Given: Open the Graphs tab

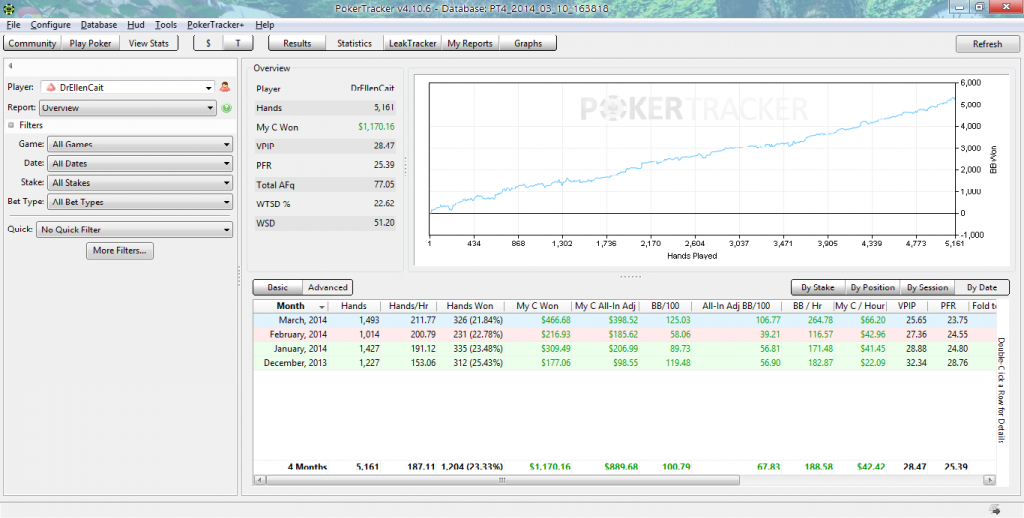Looking at the screenshot, I should [x=528, y=44].
